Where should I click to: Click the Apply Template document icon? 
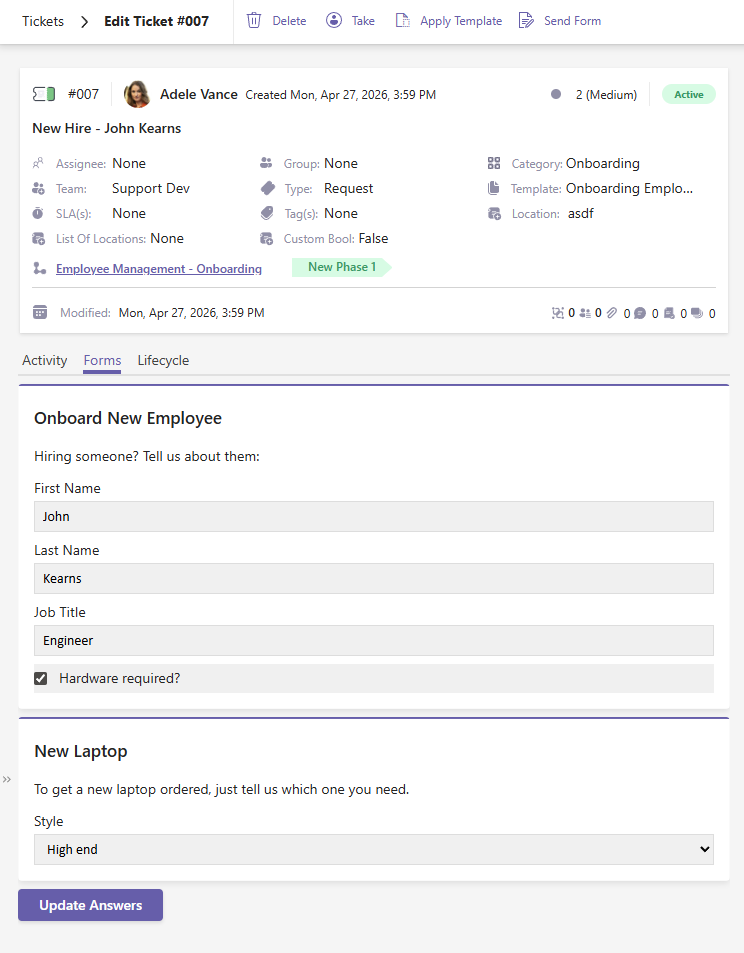point(402,21)
